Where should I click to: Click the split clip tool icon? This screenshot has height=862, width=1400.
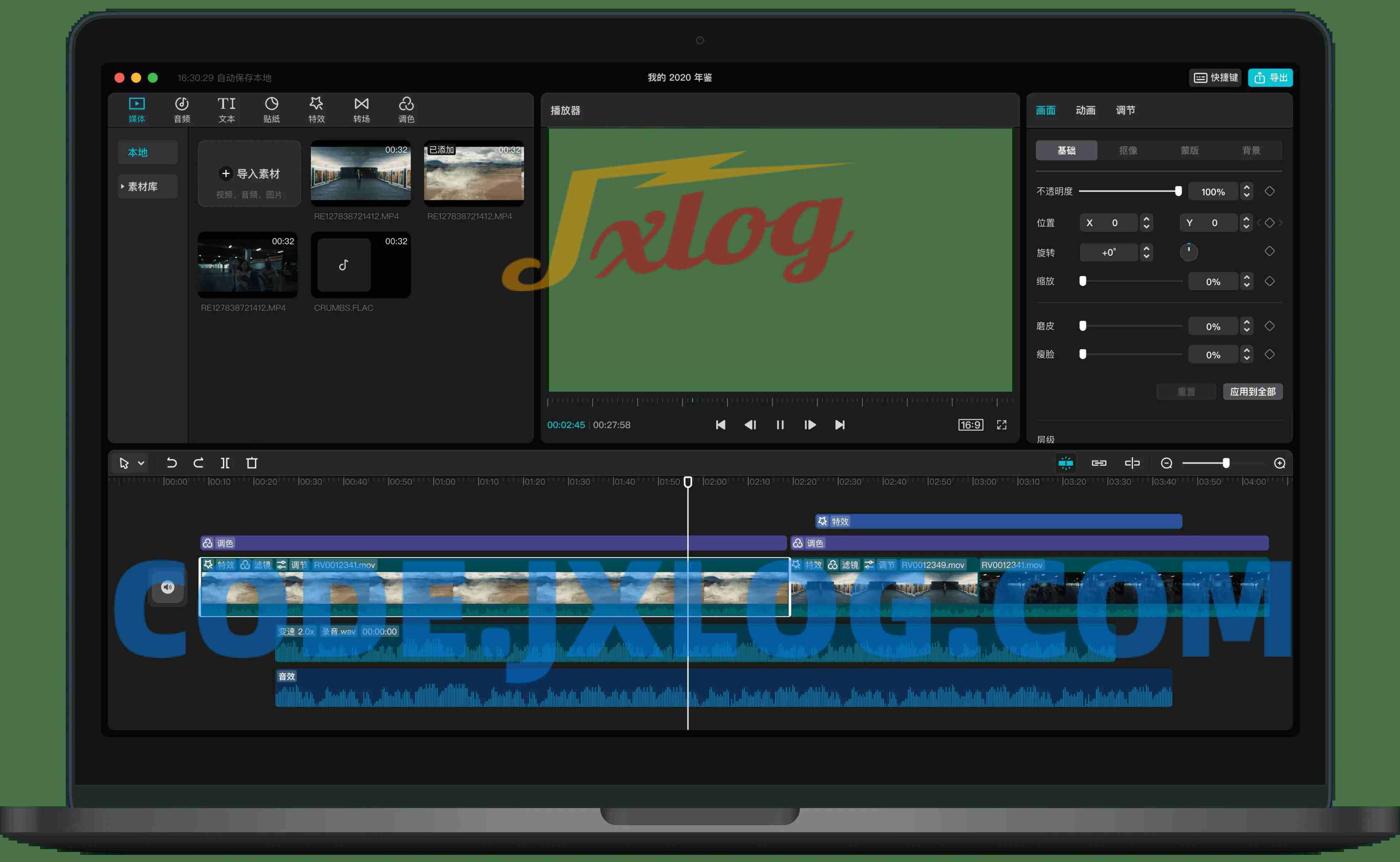pos(225,463)
